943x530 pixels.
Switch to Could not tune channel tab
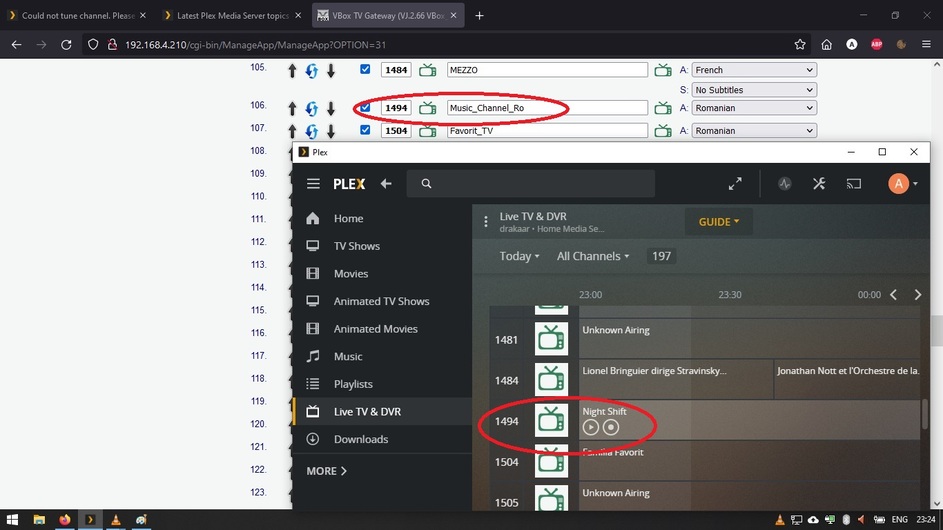tap(77, 16)
